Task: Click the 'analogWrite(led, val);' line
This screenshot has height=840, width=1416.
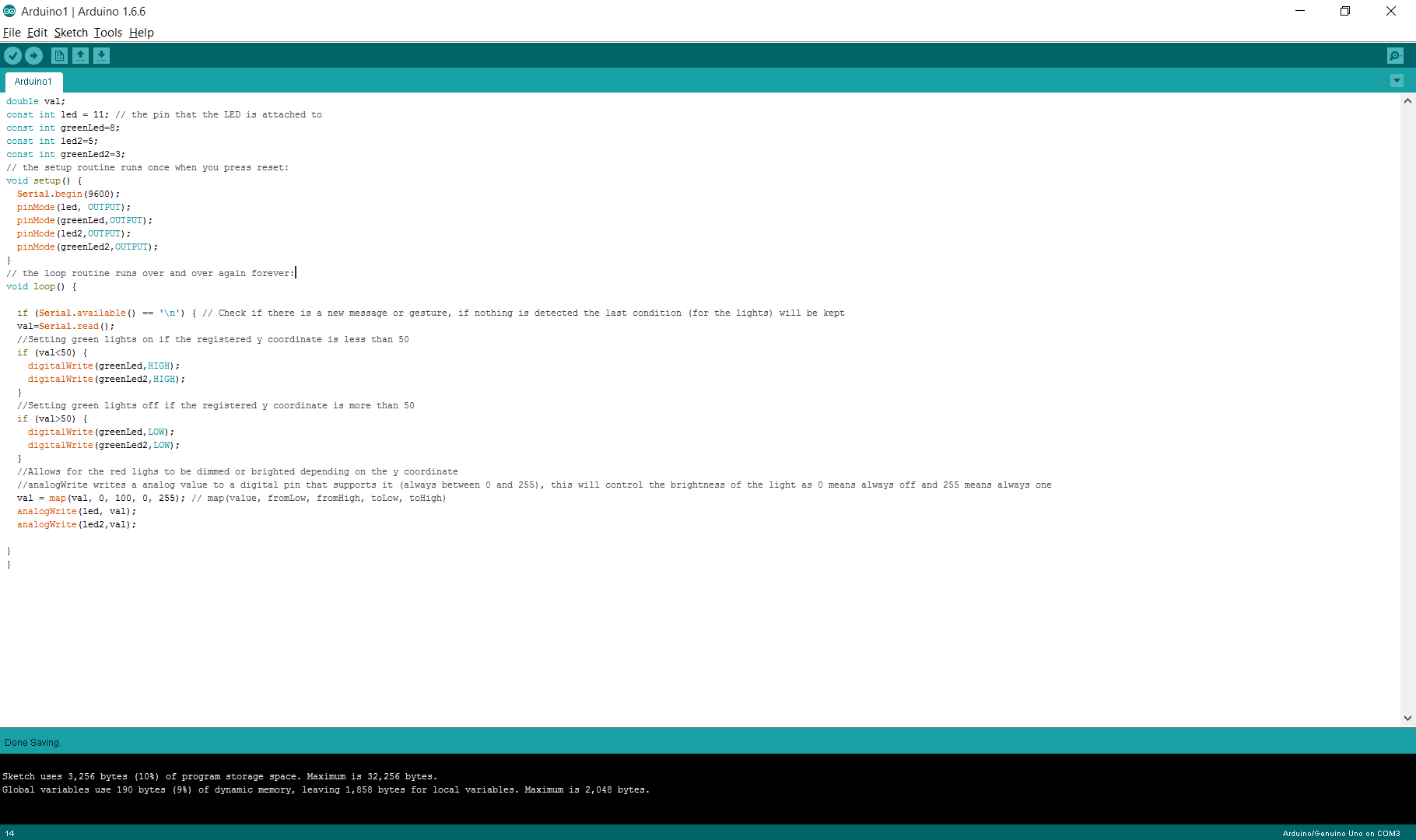Action: pos(77,511)
